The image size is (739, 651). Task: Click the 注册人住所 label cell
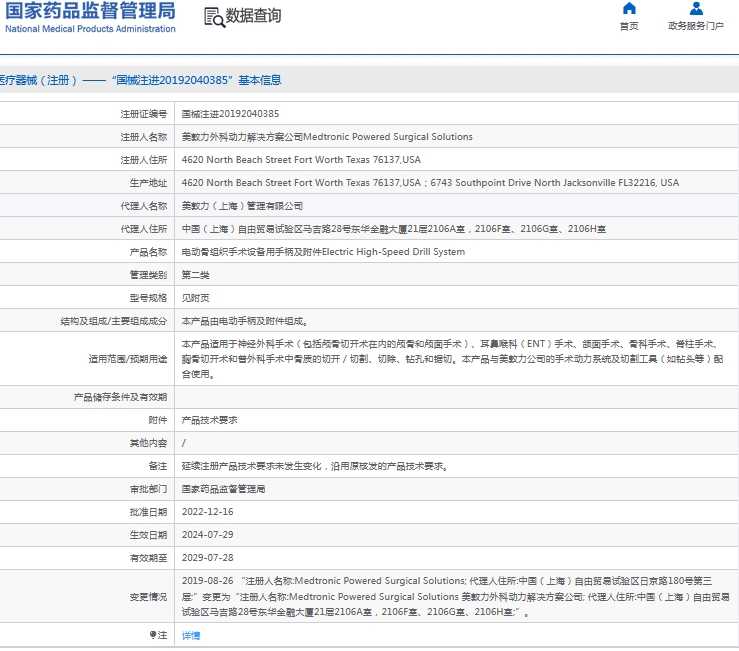(144, 160)
